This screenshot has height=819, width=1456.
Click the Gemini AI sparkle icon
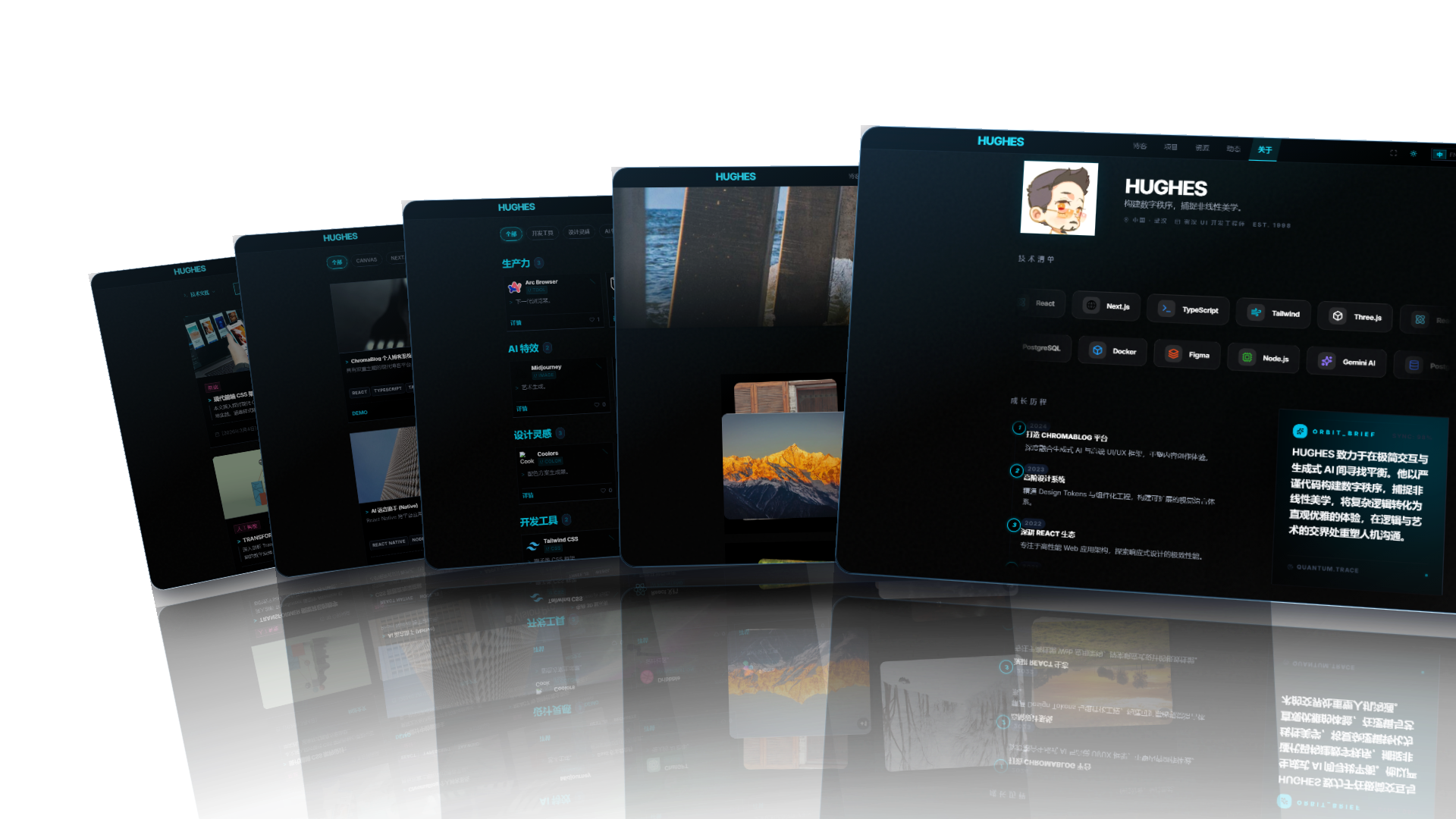1326,361
